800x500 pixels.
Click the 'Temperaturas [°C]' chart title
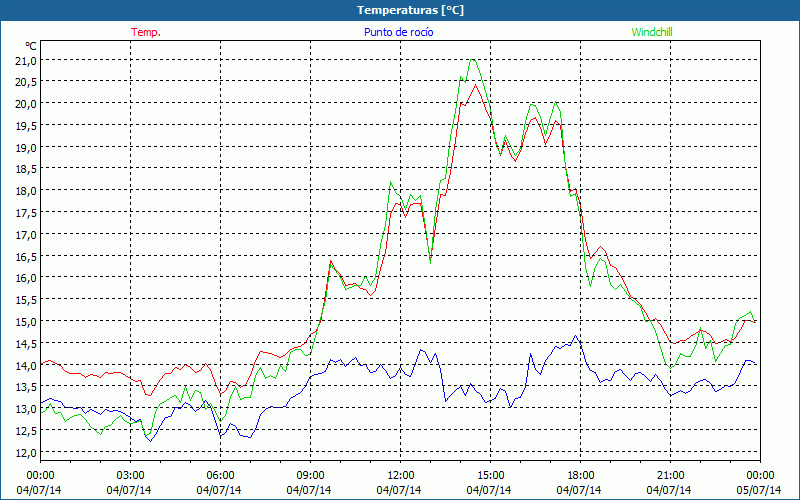[410, 10]
